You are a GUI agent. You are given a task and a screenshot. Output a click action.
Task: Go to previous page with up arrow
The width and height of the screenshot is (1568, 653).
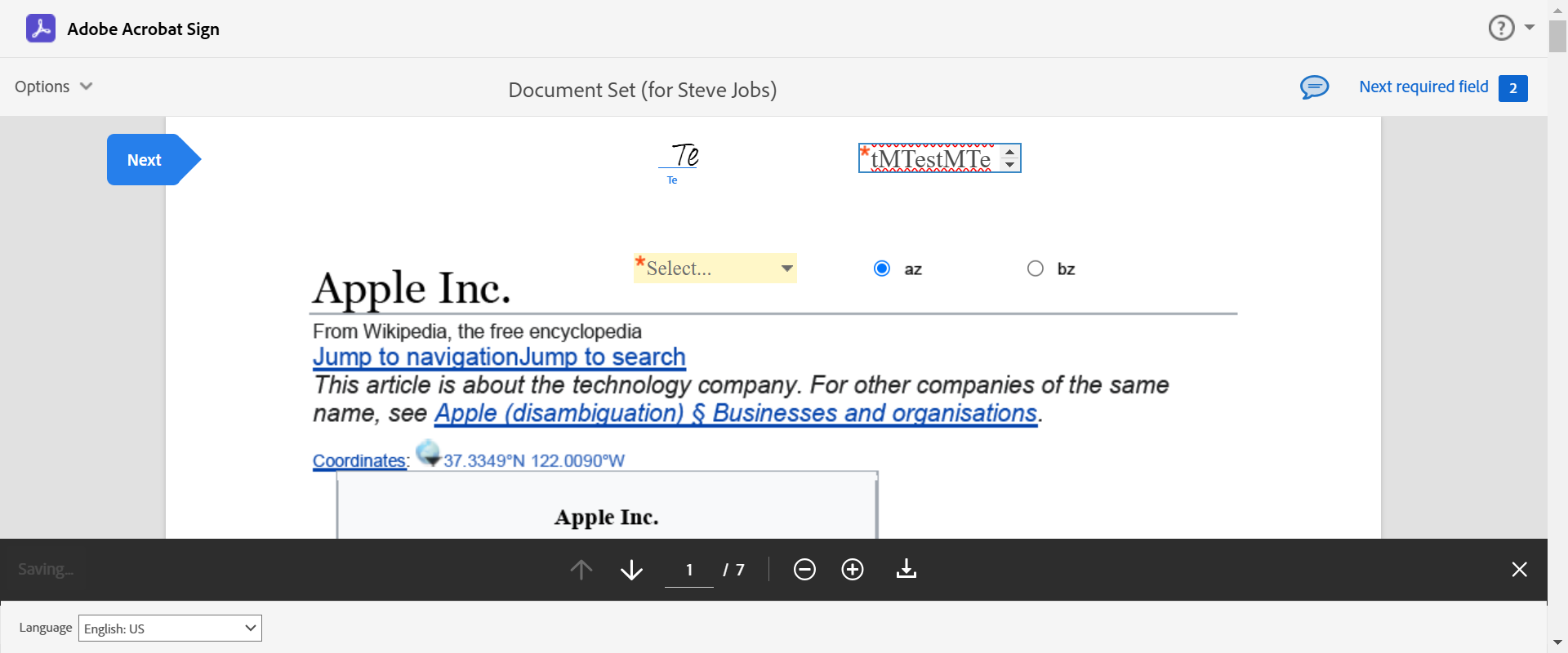581,569
